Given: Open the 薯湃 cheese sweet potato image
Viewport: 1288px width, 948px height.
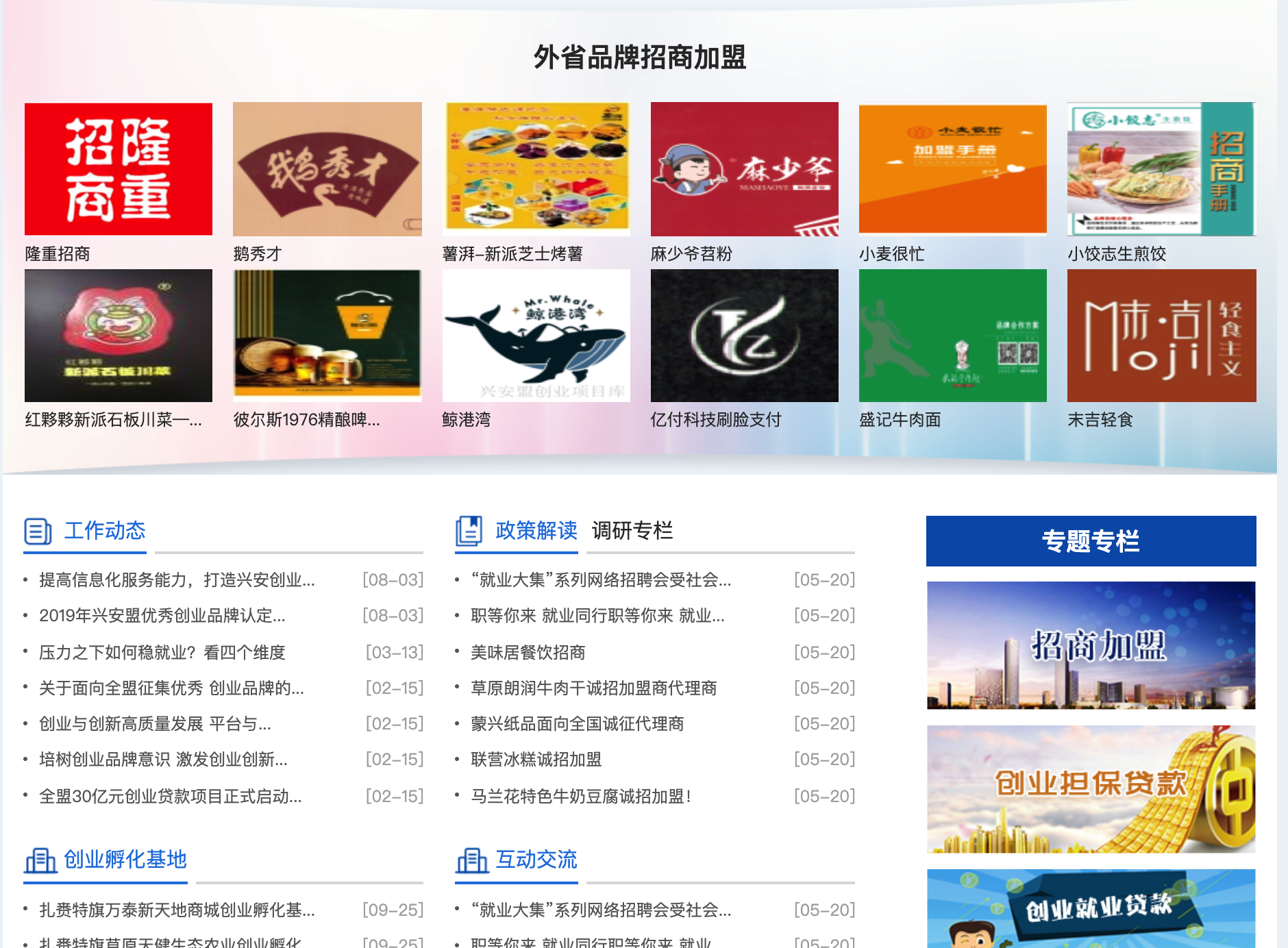Looking at the screenshot, I should [x=536, y=169].
